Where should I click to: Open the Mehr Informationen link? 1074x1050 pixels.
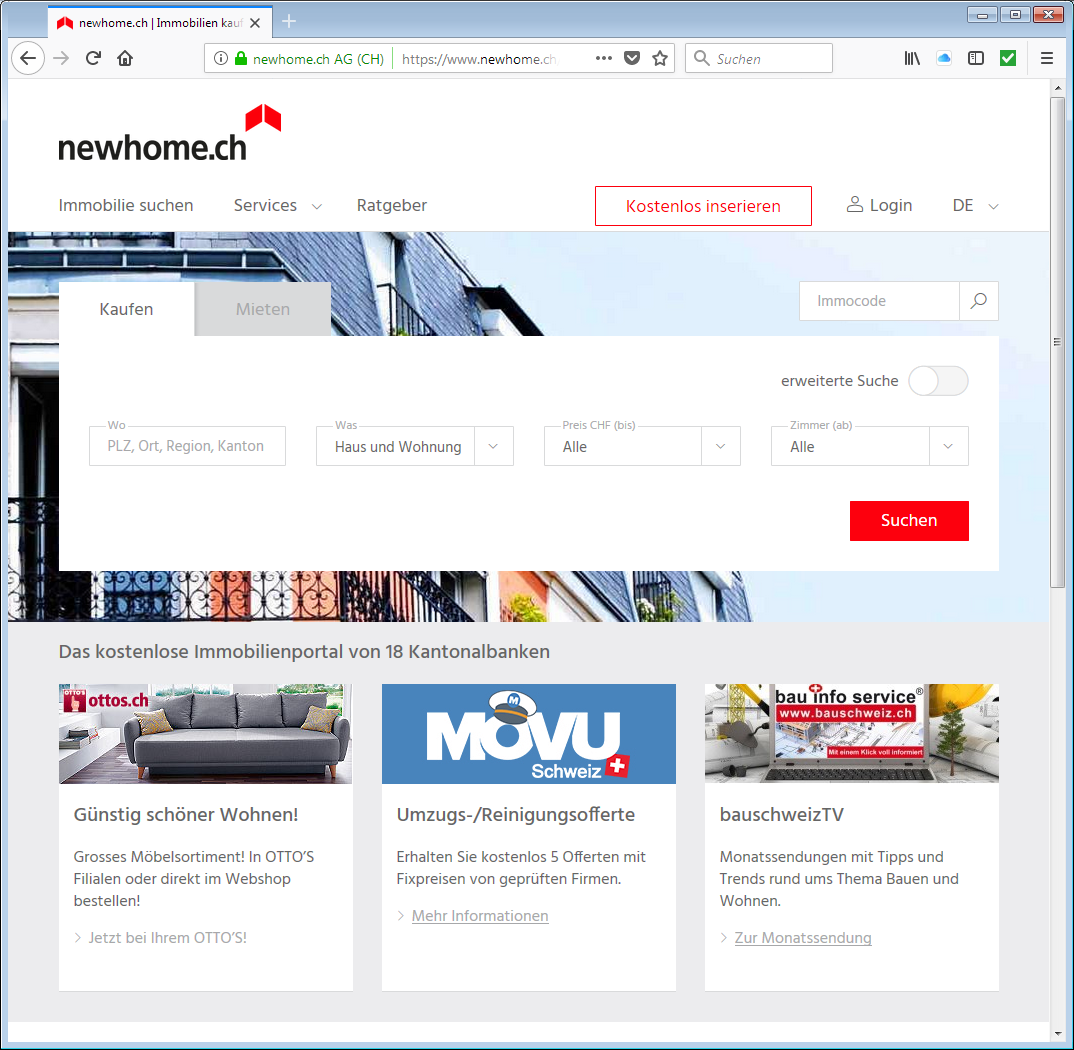point(480,916)
